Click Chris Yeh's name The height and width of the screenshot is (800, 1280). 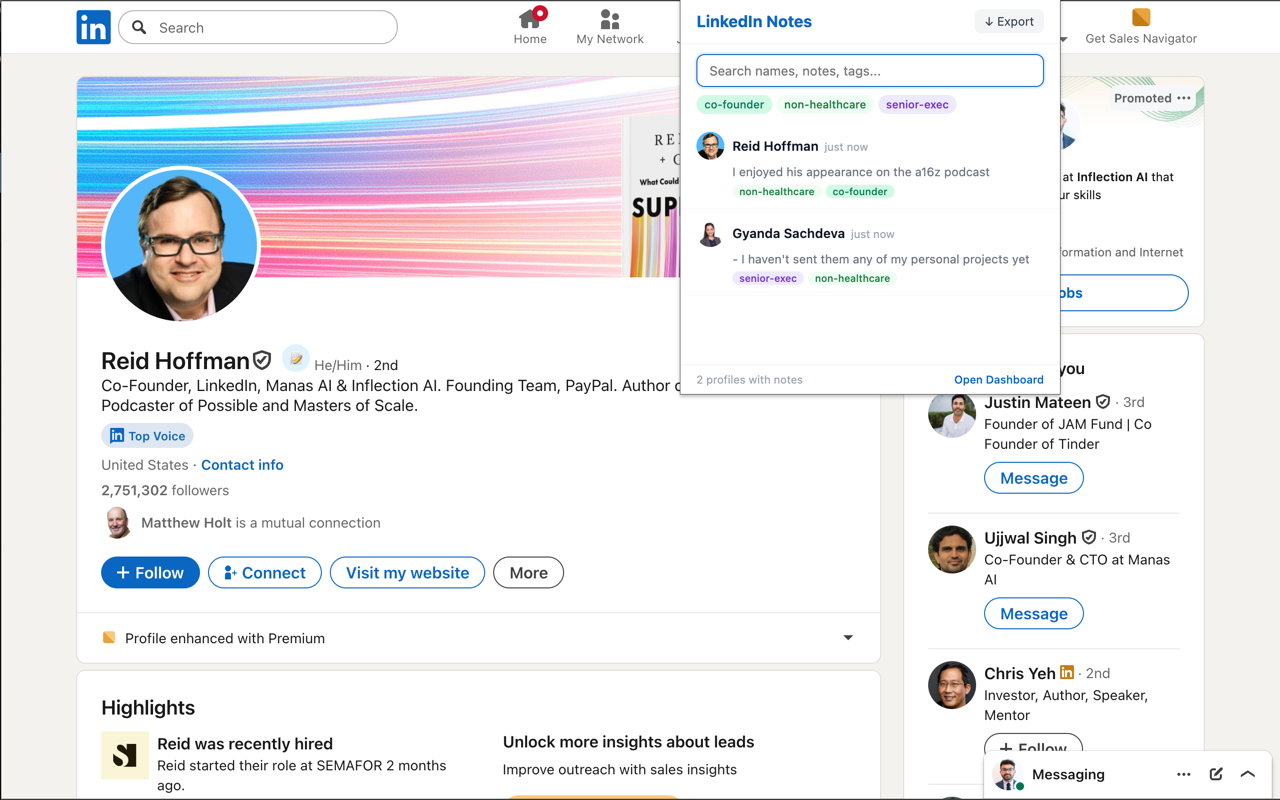click(1020, 673)
